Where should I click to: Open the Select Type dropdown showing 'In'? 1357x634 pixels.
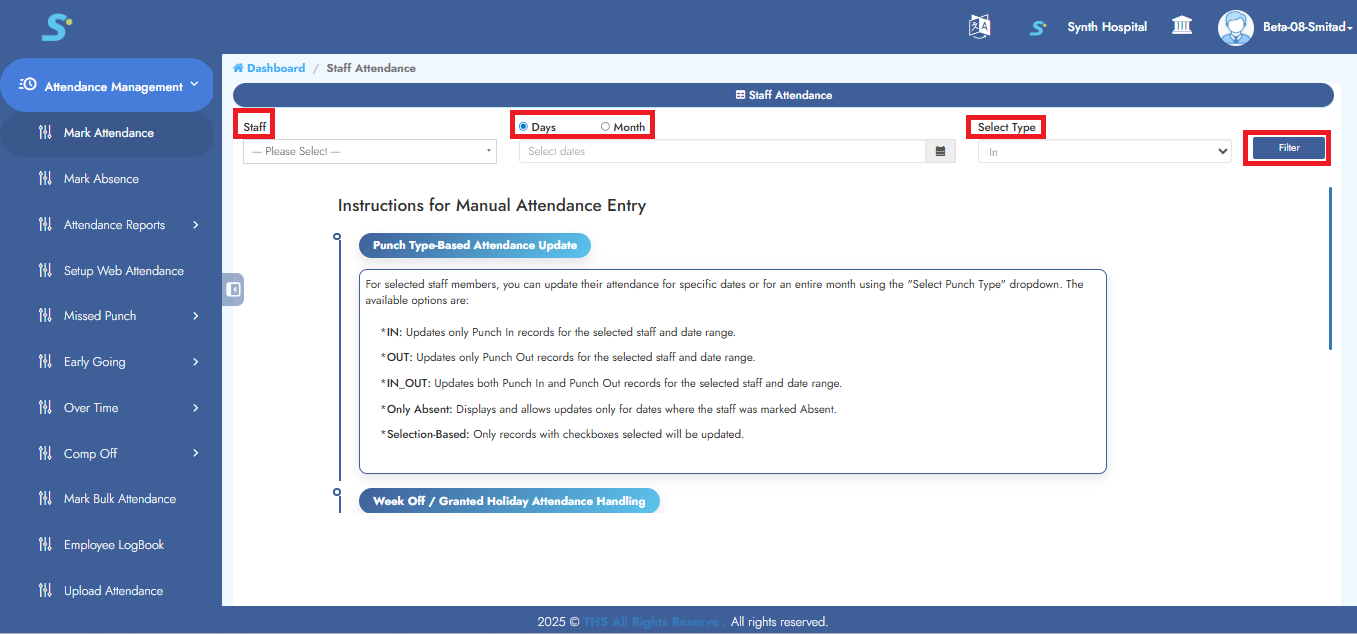pyautogui.click(x=1104, y=151)
